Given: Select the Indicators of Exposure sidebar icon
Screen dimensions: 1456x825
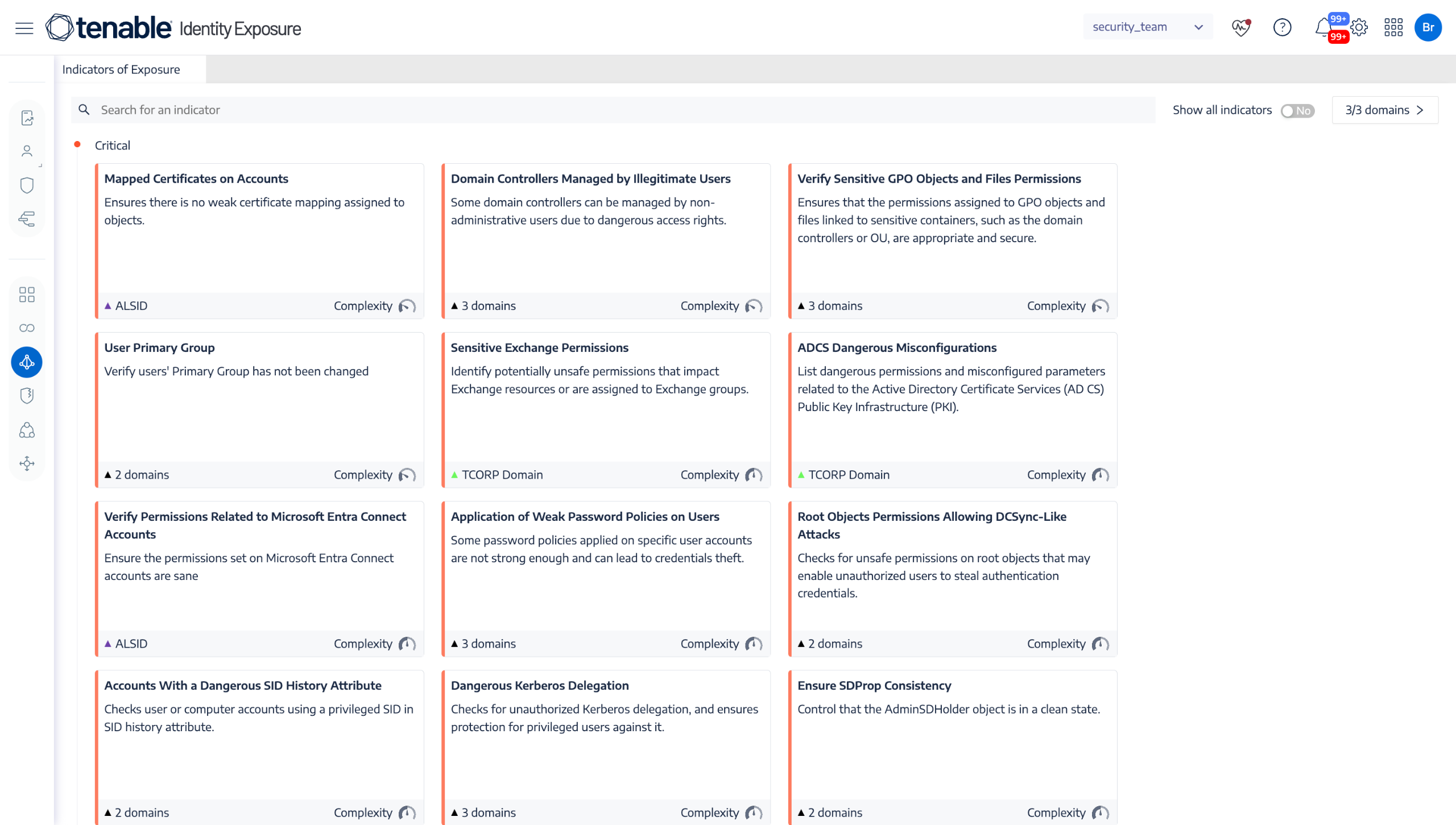Looking at the screenshot, I should click(x=27, y=362).
